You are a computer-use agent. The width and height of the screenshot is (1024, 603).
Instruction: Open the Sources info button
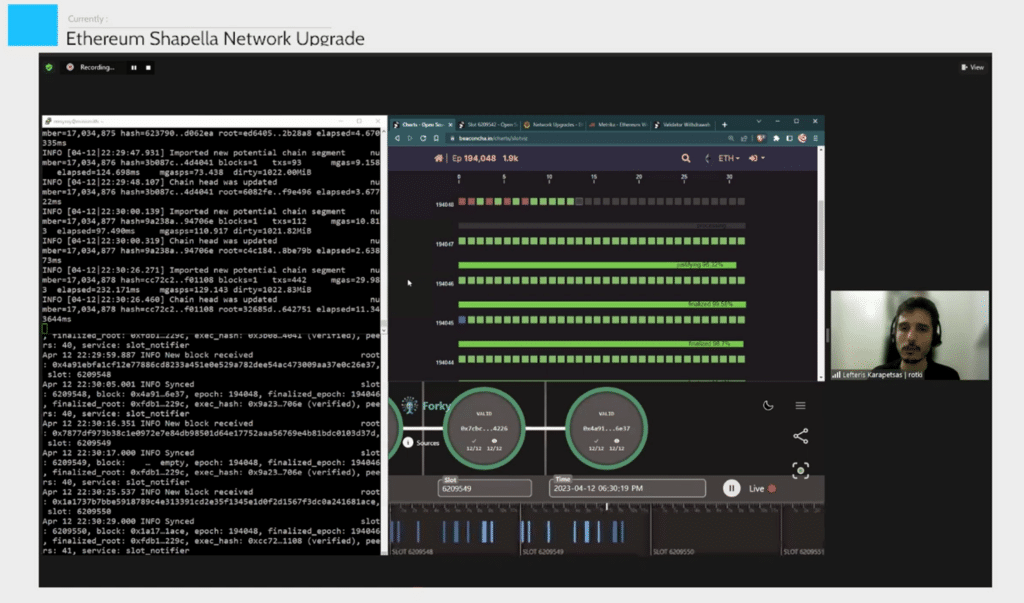(x=408, y=442)
